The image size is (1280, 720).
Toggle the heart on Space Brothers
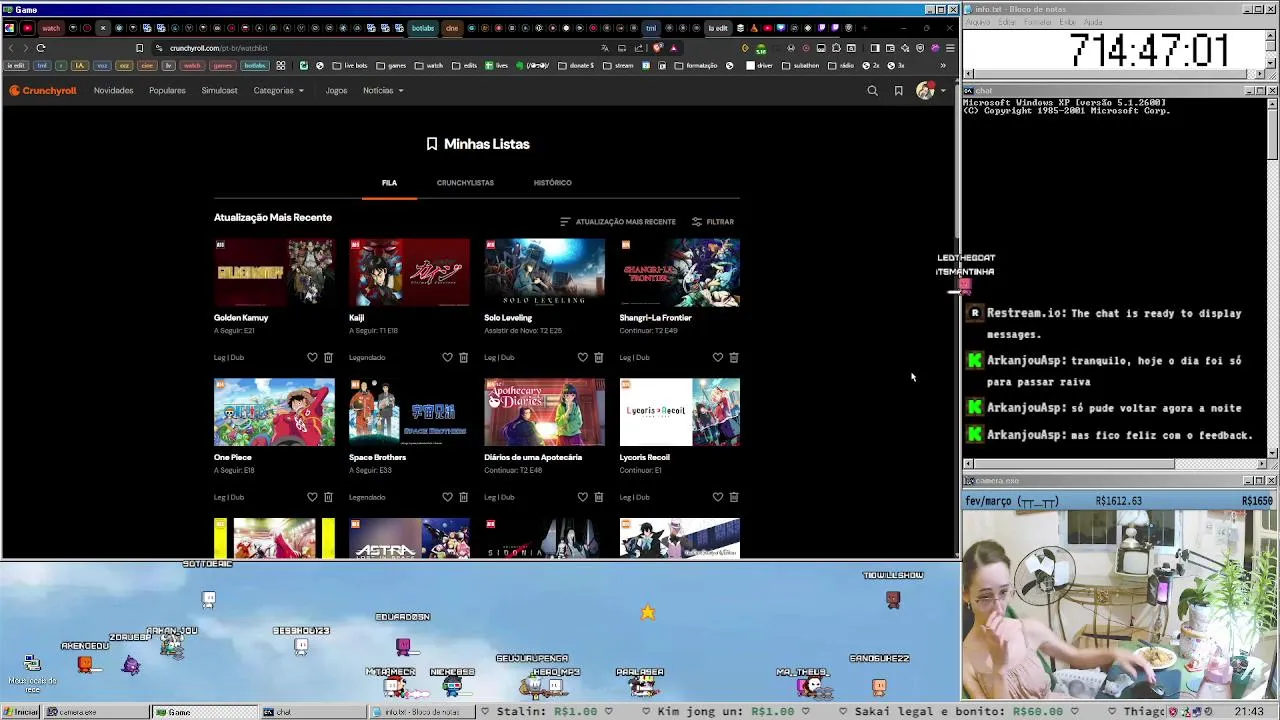pos(447,497)
